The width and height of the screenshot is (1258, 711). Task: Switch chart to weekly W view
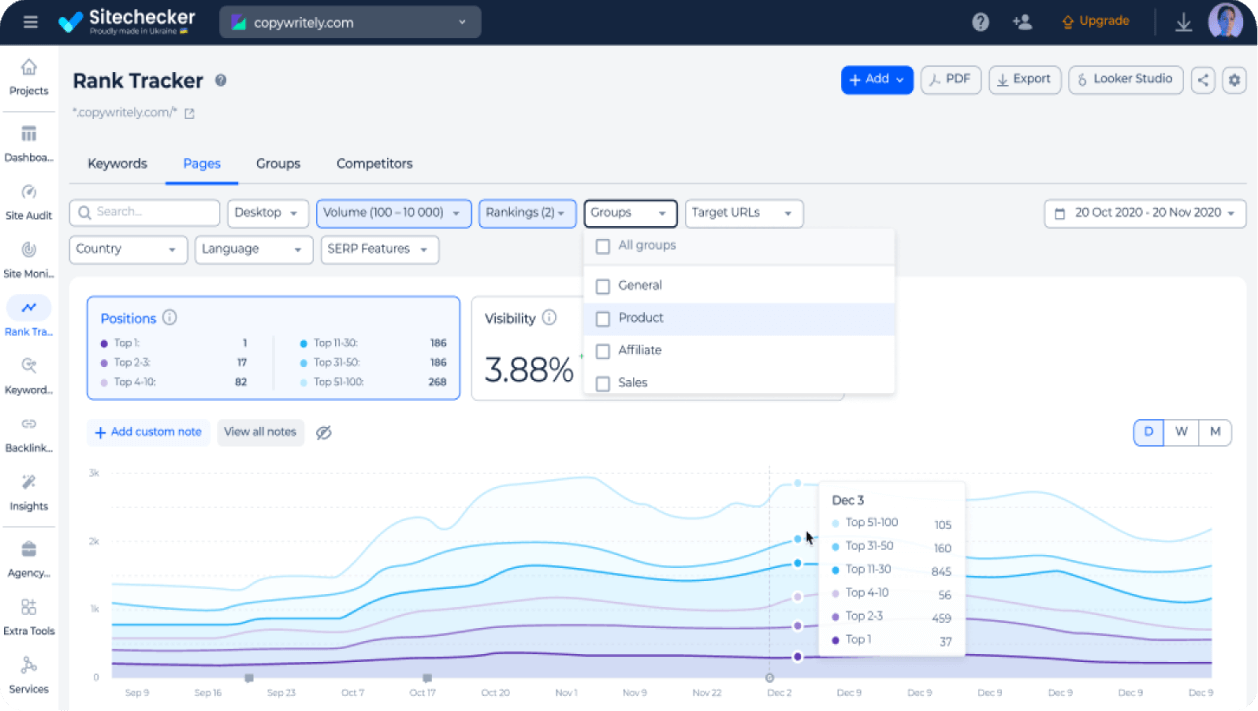coord(1182,432)
